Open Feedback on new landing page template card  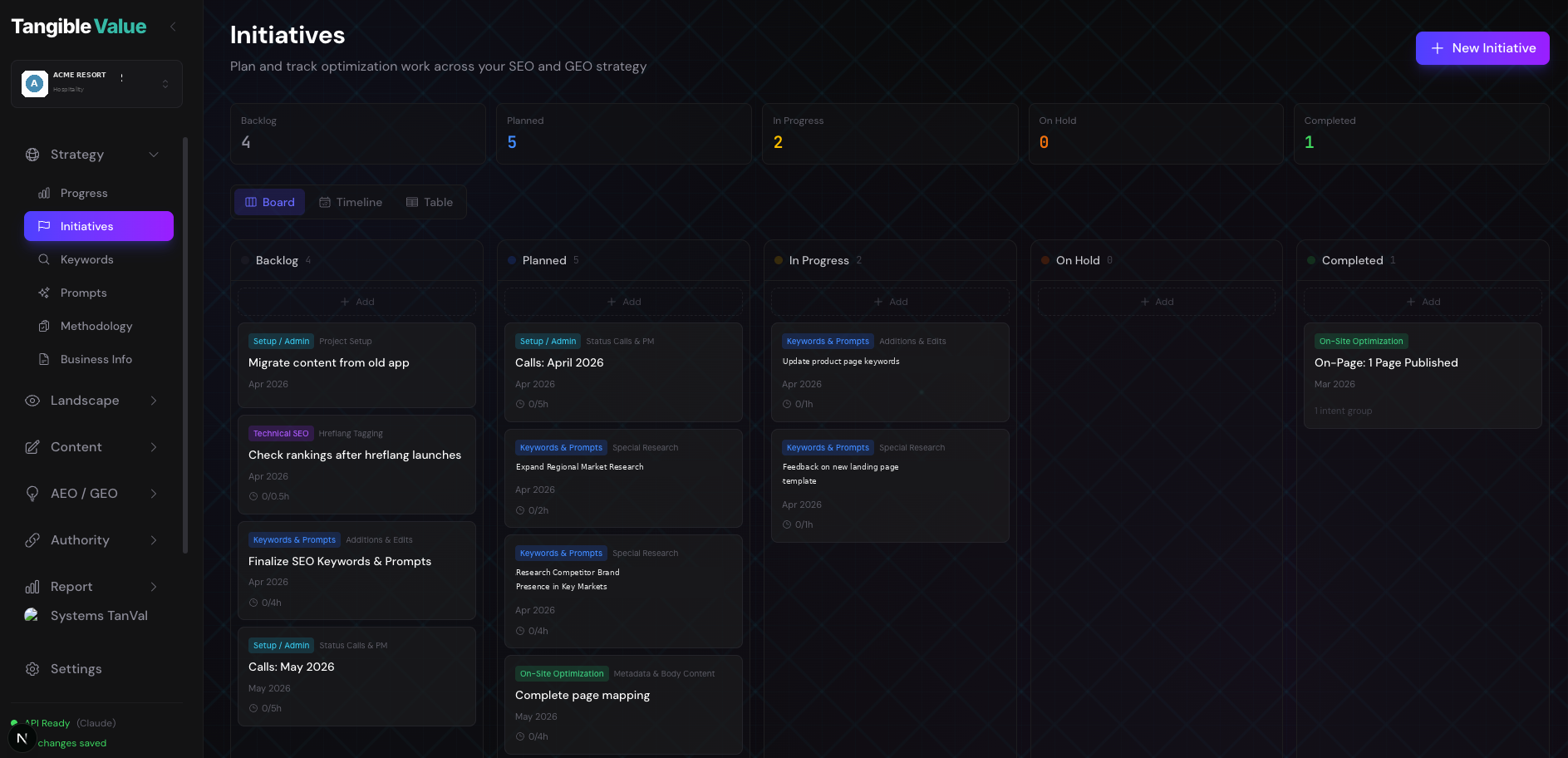[890, 485]
